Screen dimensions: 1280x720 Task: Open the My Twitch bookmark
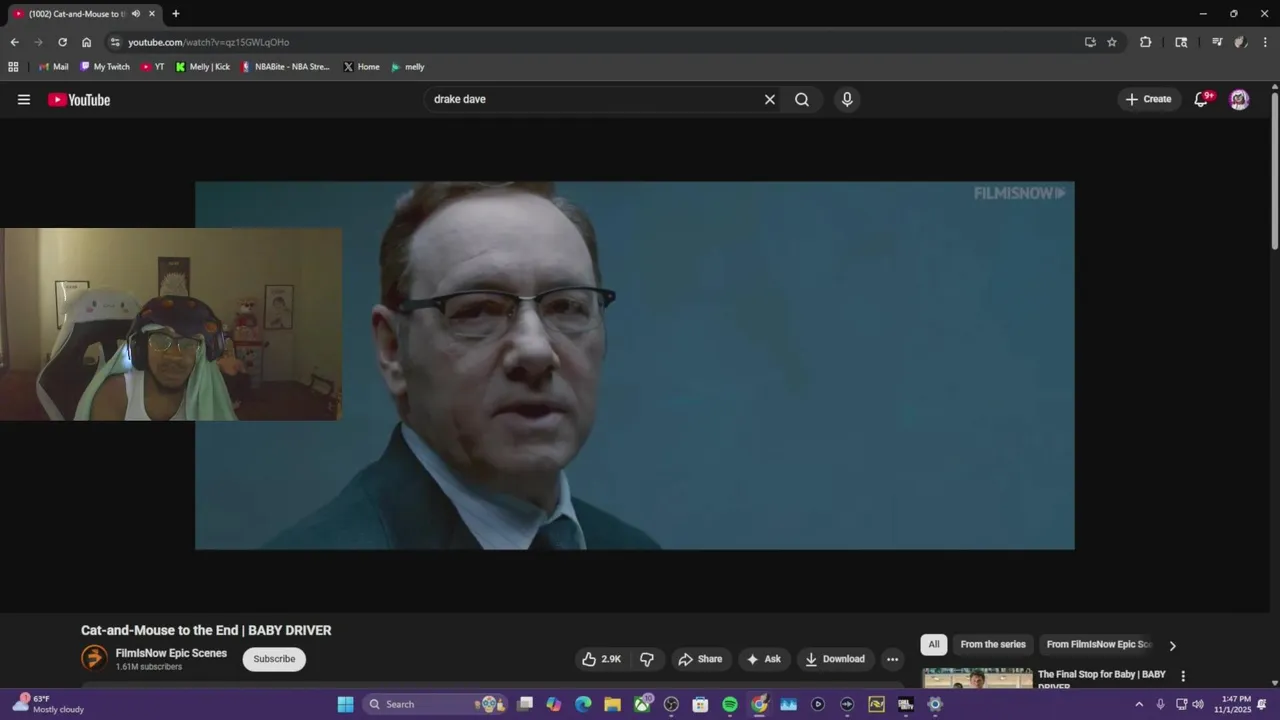(105, 67)
